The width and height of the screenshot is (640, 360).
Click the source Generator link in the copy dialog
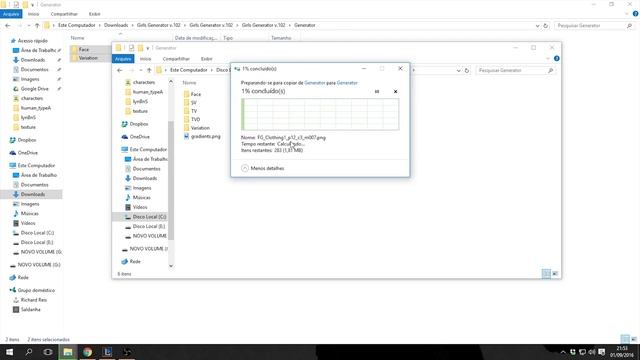315,83
